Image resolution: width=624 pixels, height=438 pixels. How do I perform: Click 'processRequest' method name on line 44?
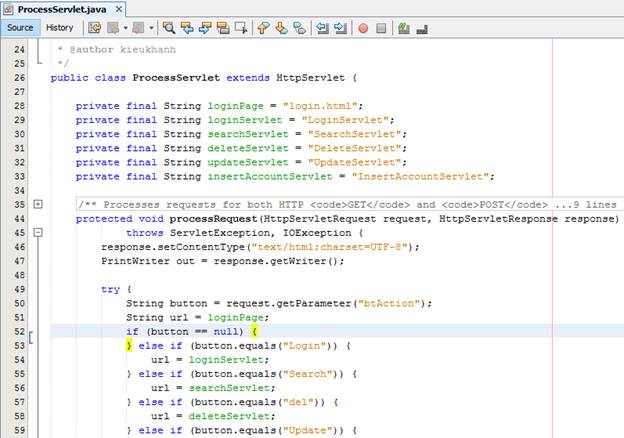point(213,219)
